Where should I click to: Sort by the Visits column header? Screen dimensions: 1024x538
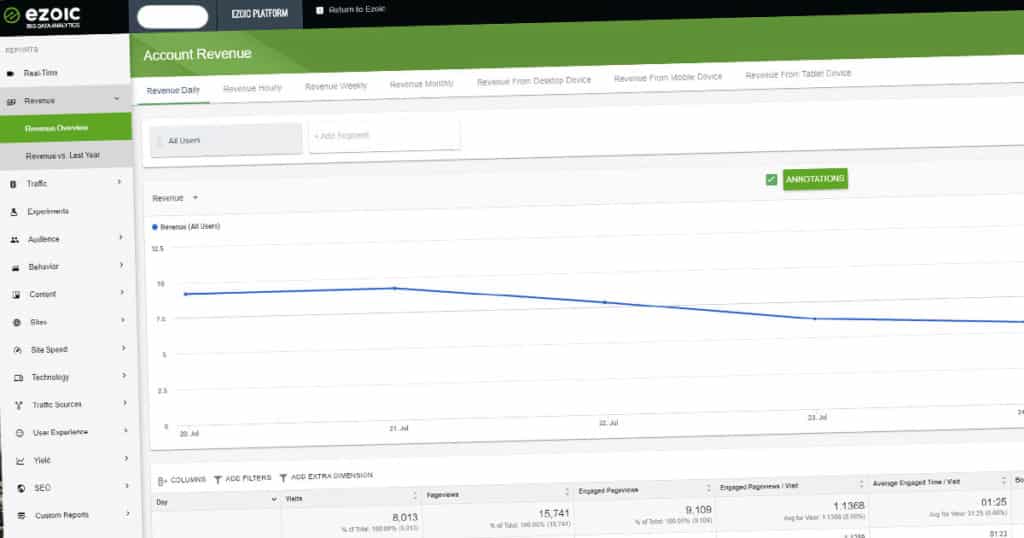tap(294, 499)
